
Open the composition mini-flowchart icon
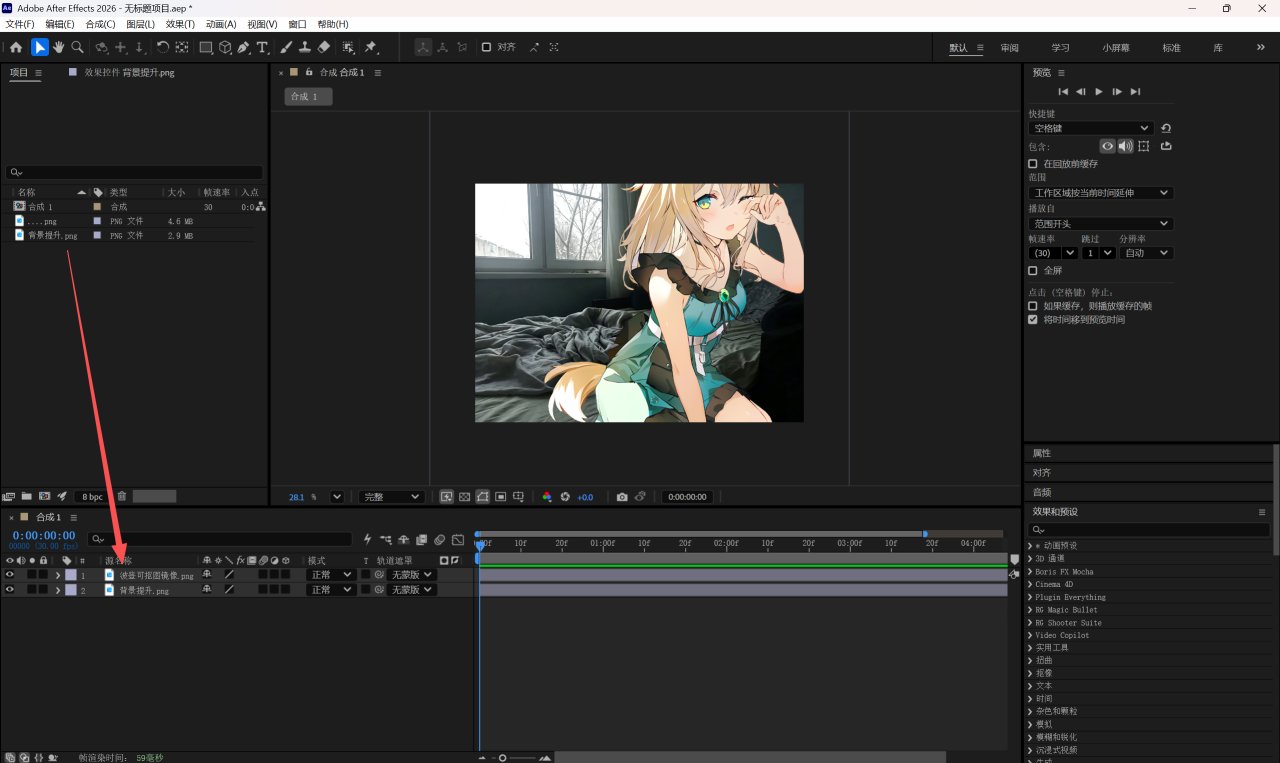pos(385,540)
